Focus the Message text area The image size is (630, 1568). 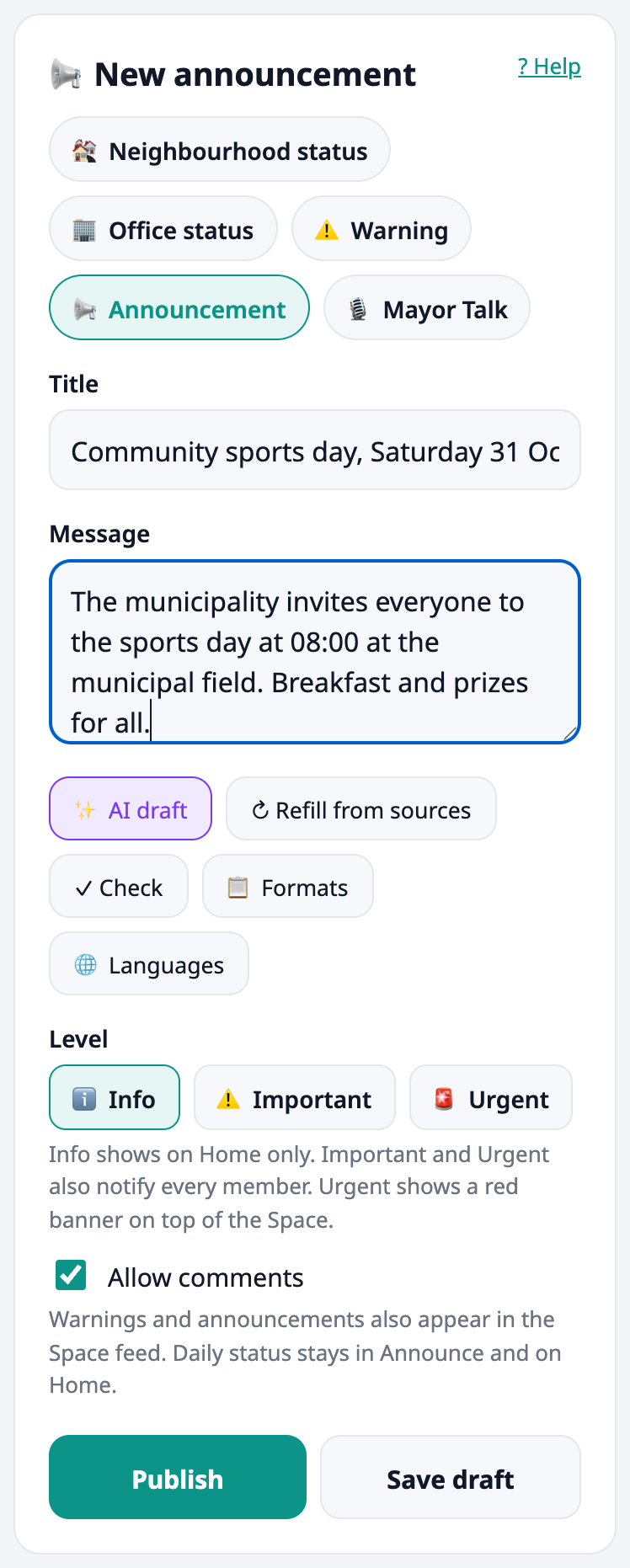coord(315,653)
